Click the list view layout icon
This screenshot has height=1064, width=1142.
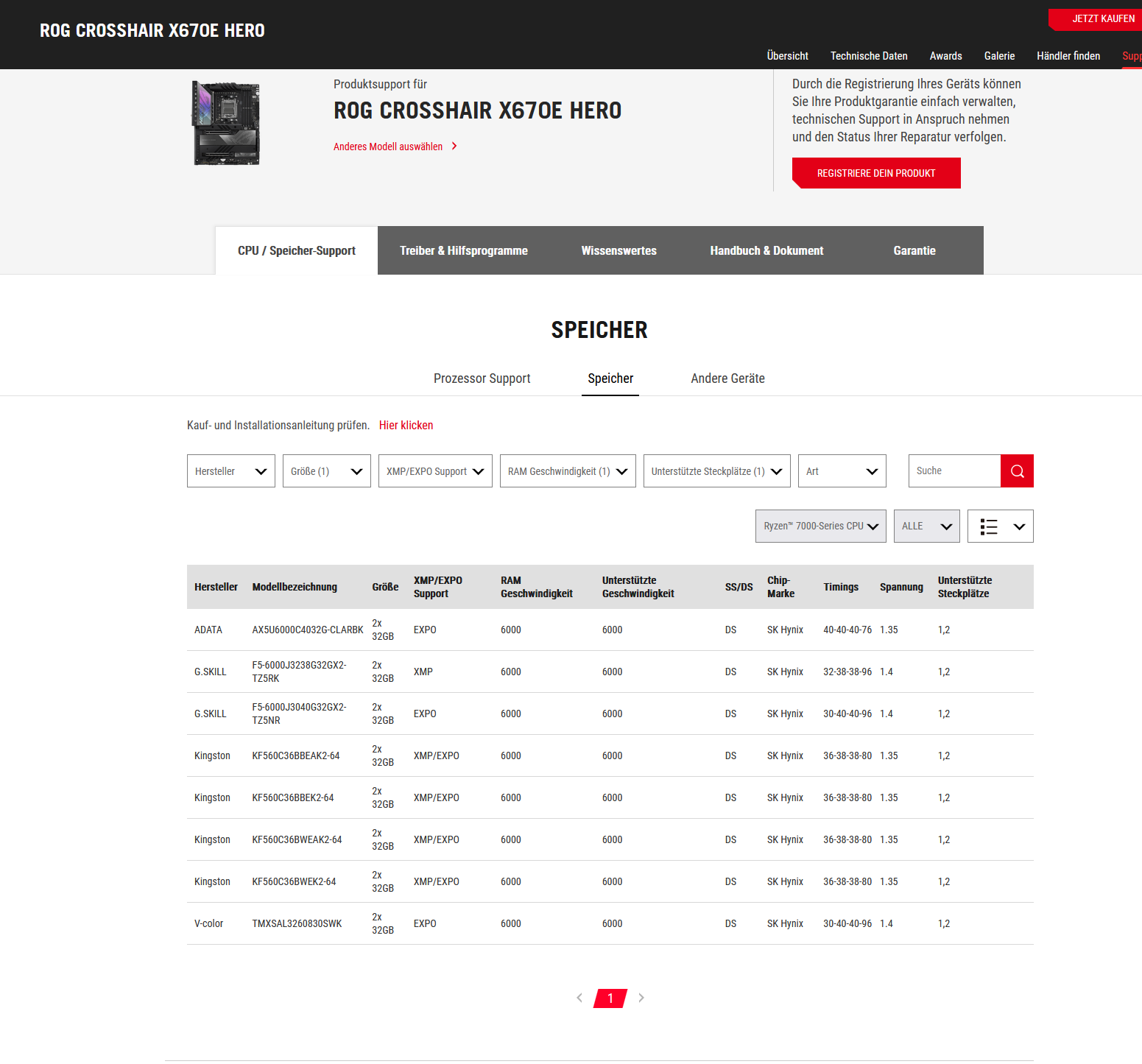coord(989,526)
